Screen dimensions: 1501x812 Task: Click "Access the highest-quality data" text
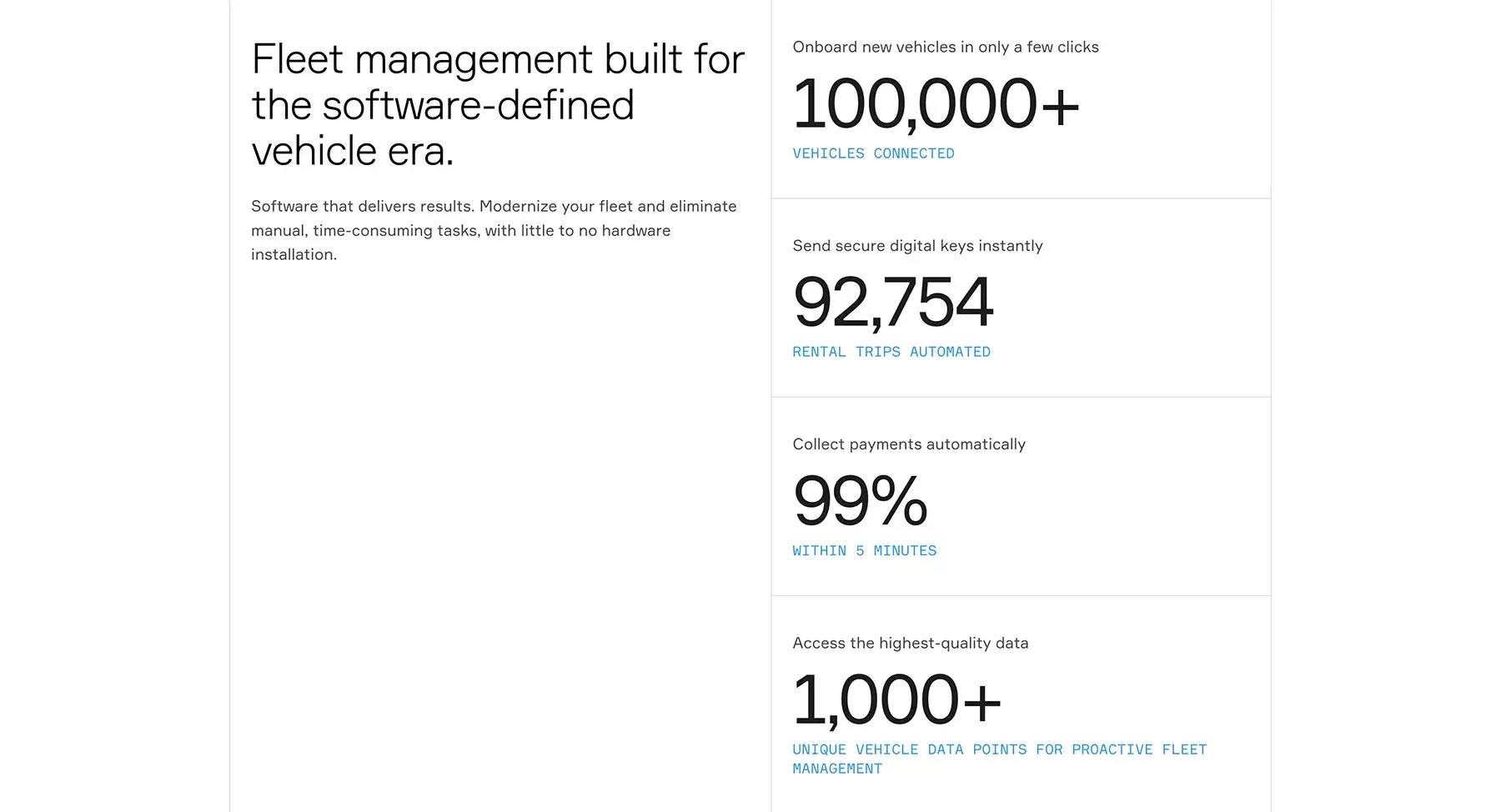(910, 644)
